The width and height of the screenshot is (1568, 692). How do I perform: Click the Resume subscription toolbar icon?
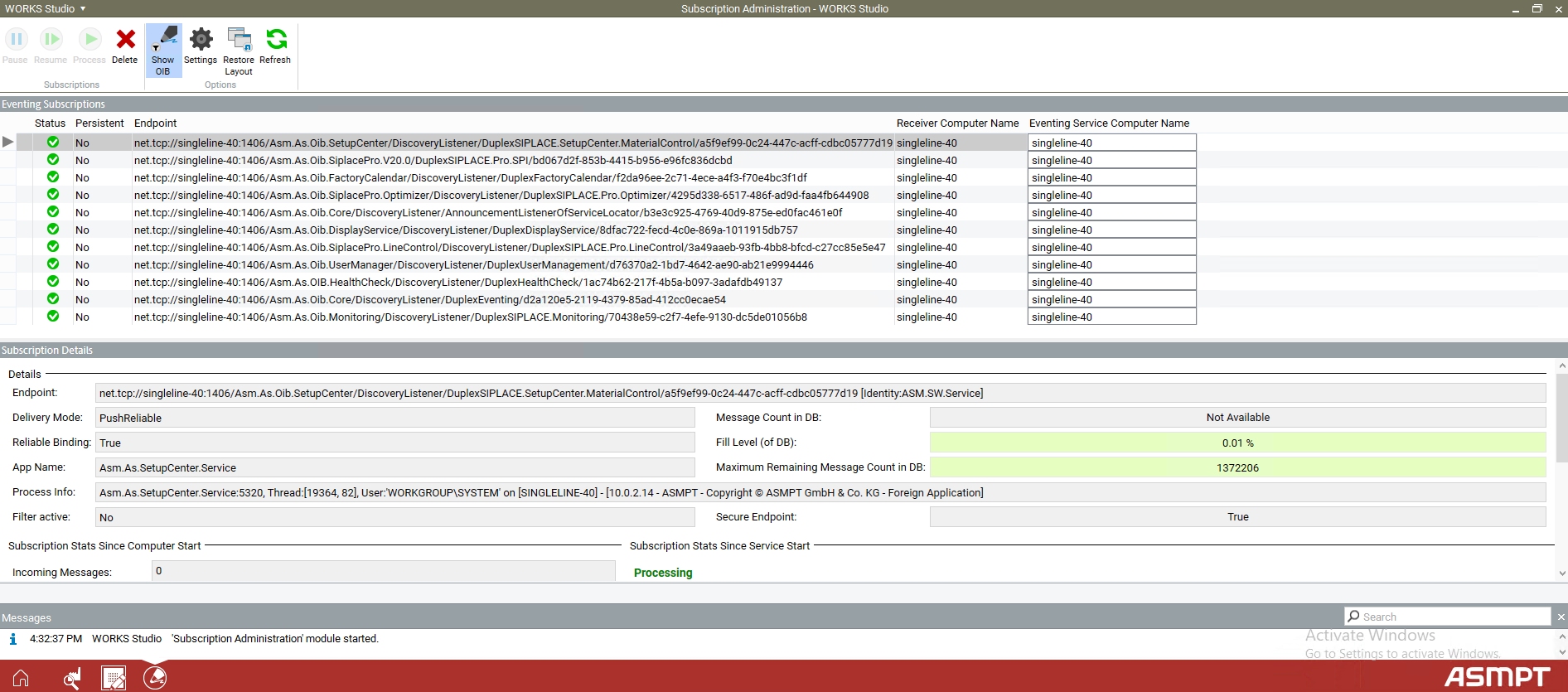(x=51, y=39)
